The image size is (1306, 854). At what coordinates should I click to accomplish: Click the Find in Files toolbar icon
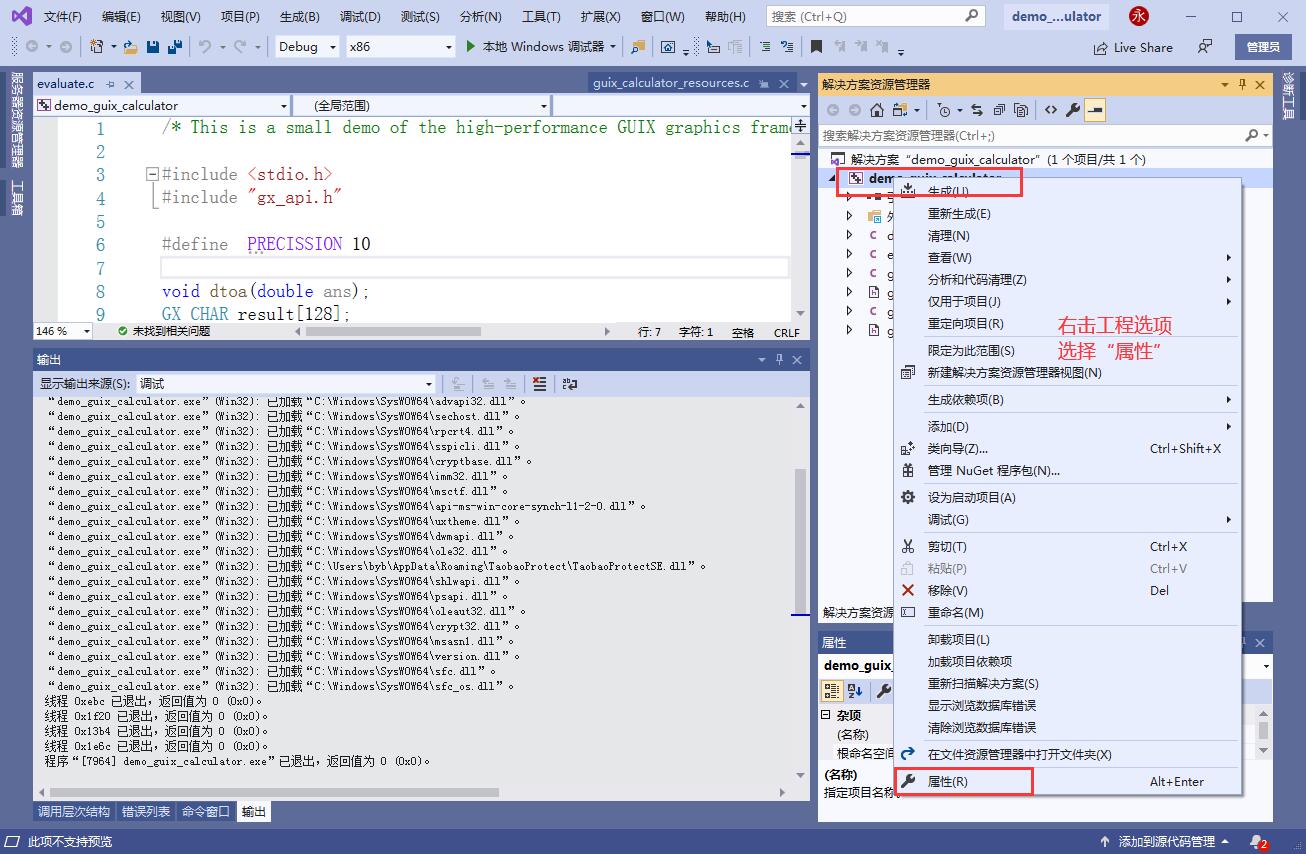(x=637, y=47)
